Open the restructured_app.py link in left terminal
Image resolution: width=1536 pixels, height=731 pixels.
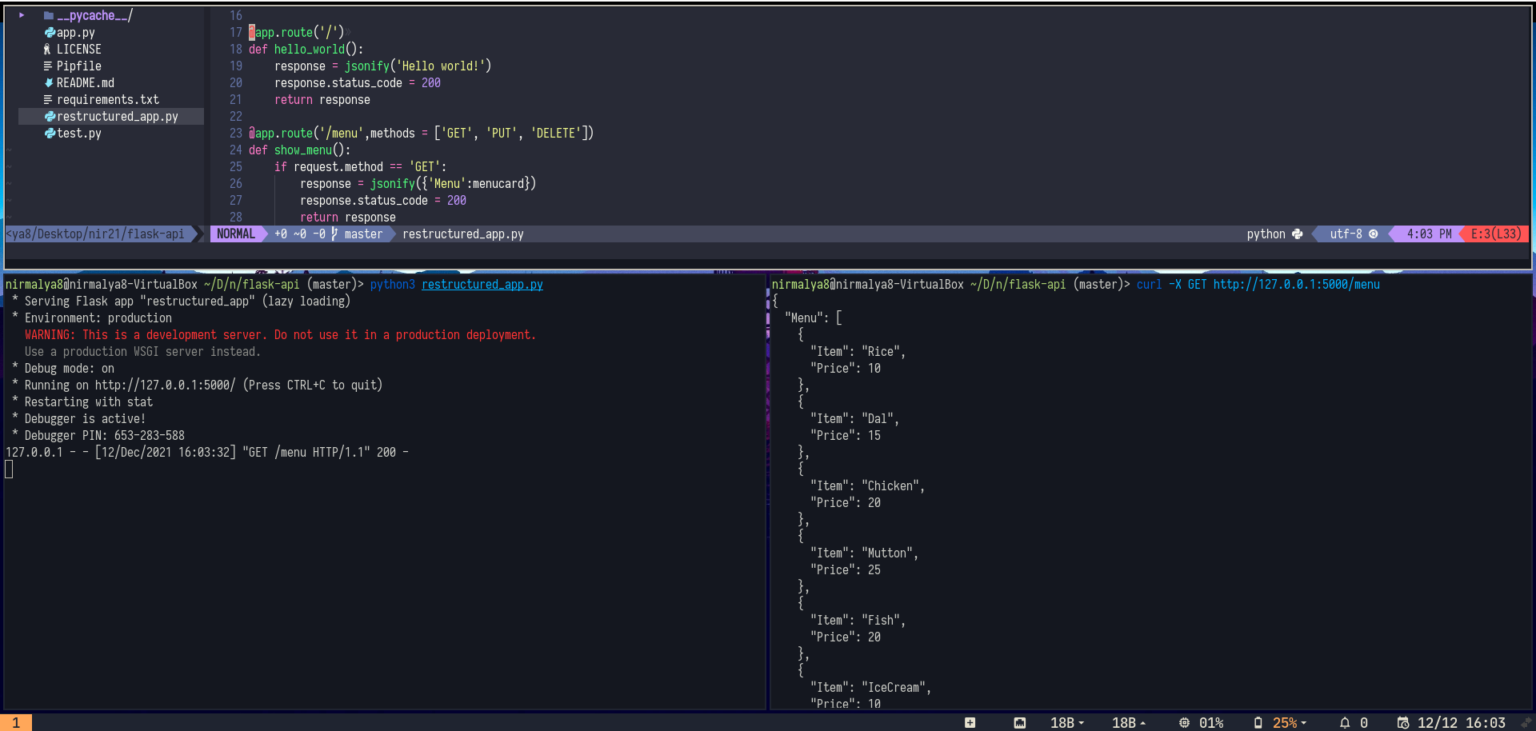[x=482, y=284]
